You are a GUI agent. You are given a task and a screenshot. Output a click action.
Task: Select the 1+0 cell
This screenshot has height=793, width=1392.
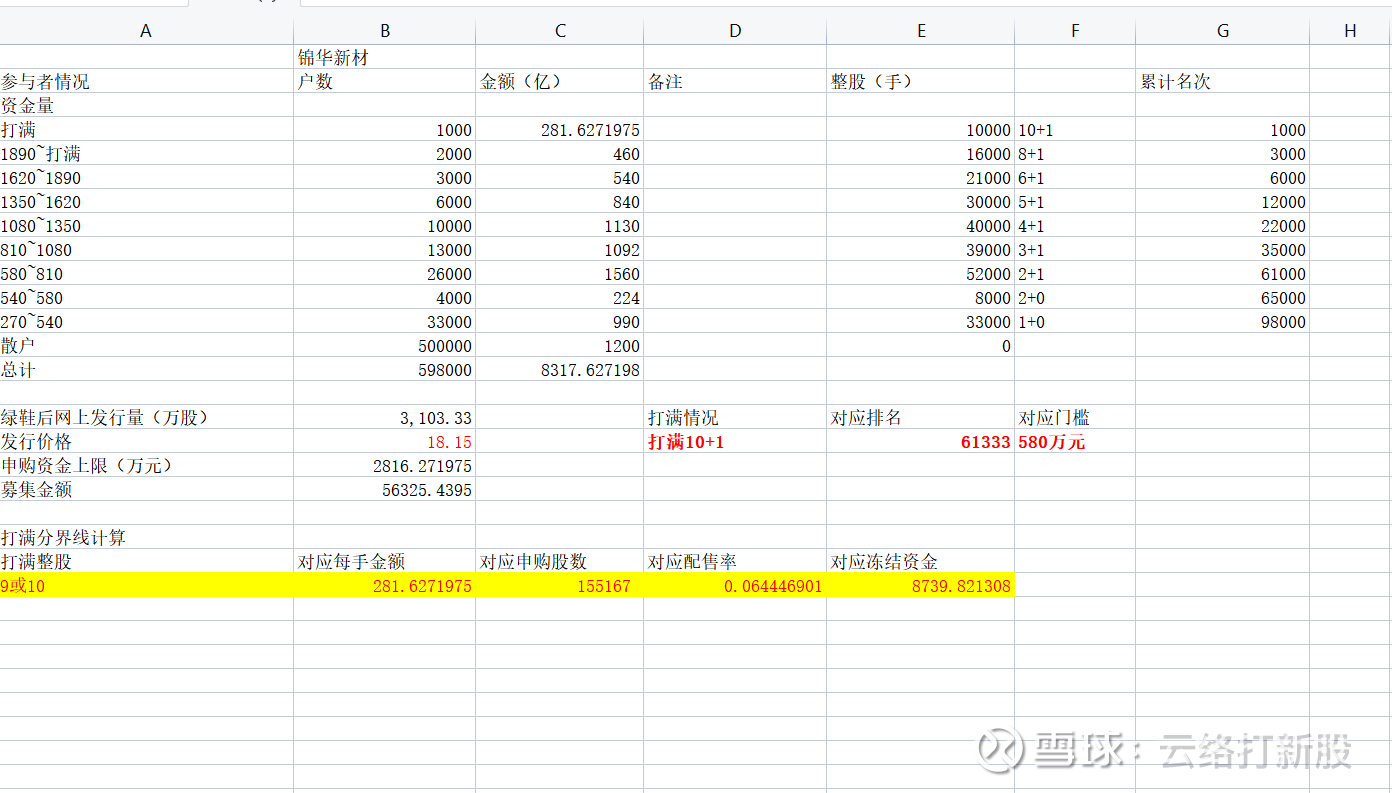[1075, 321]
